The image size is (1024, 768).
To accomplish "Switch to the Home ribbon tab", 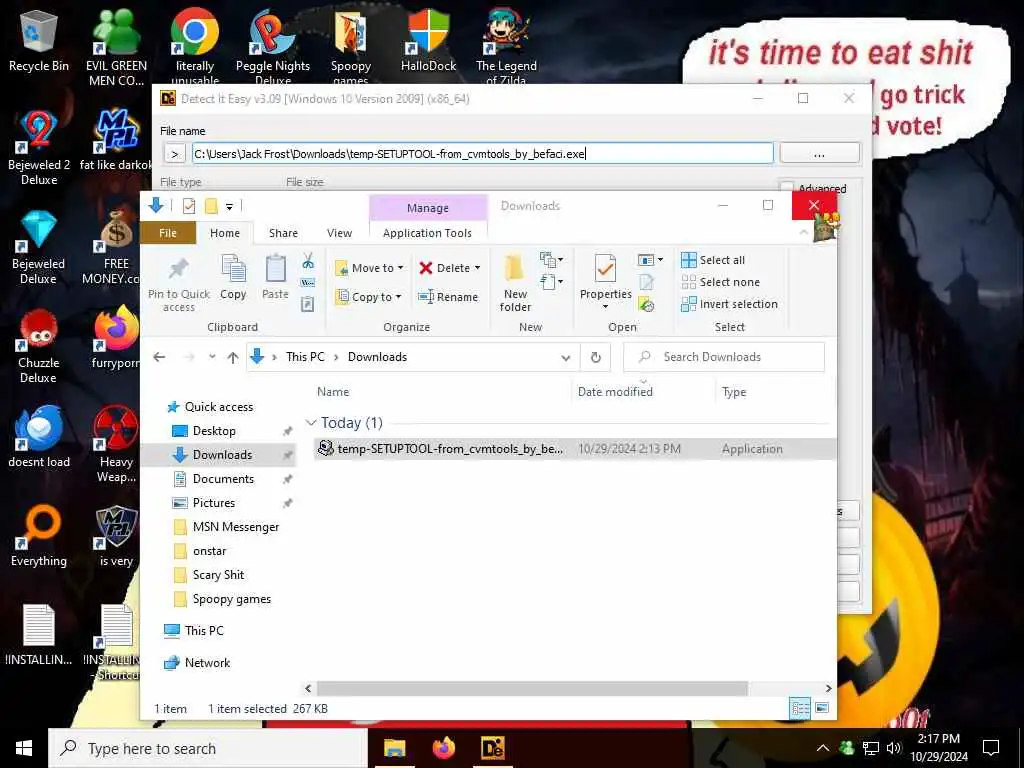I will [x=225, y=233].
